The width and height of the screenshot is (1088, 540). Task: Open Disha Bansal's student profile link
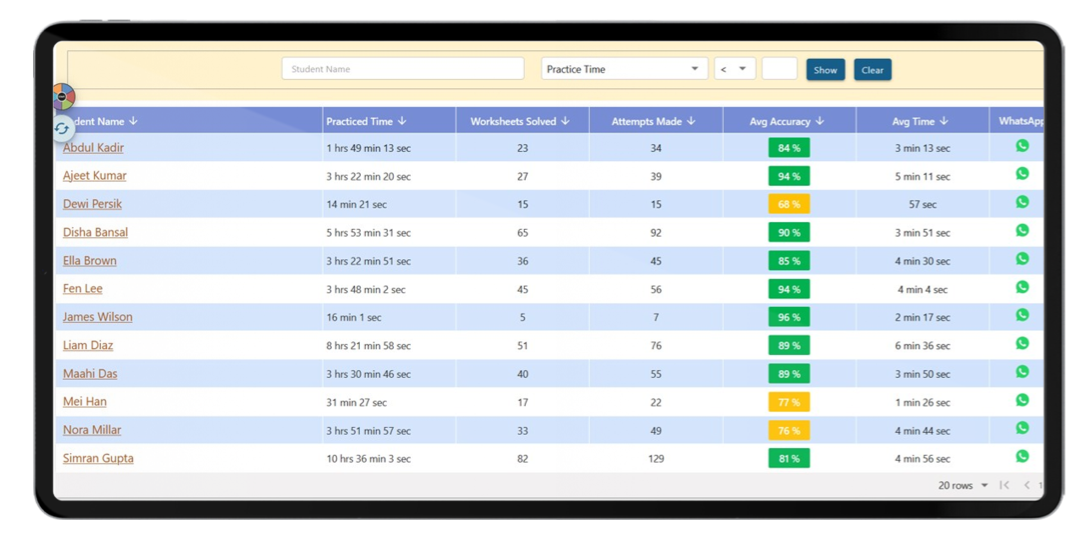(x=95, y=232)
